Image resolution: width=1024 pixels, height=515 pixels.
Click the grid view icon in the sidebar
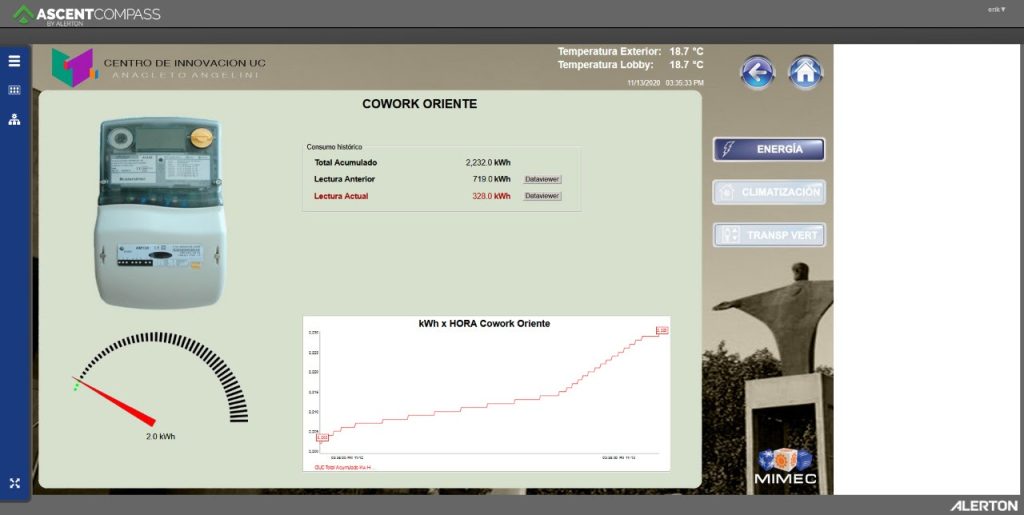point(14,90)
